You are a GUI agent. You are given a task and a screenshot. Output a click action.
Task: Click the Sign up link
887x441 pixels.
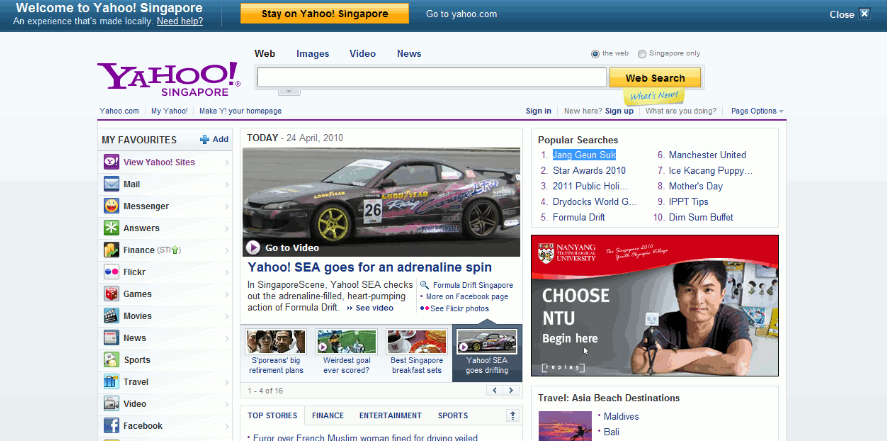(619, 111)
